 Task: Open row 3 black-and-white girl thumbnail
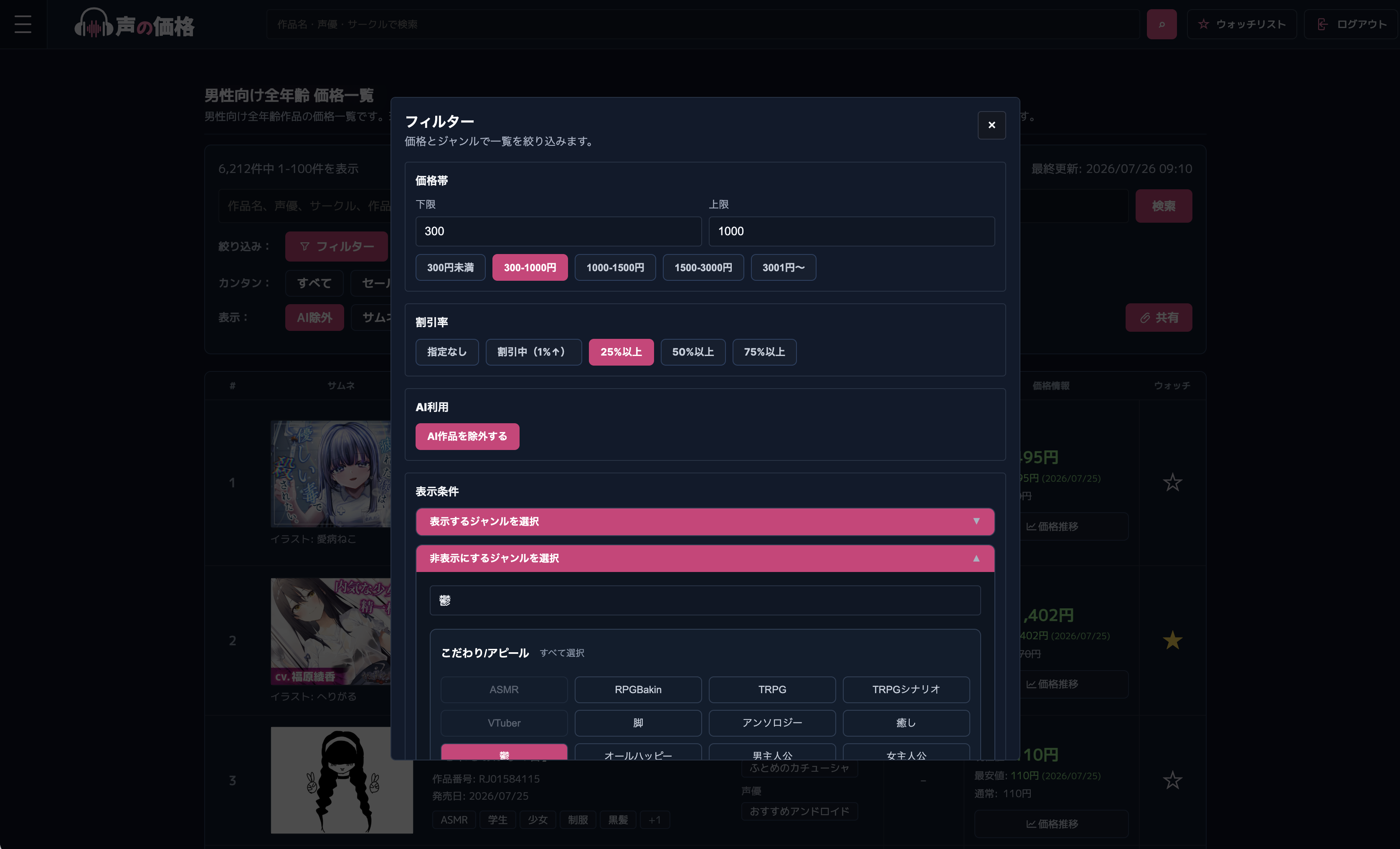tap(342, 780)
